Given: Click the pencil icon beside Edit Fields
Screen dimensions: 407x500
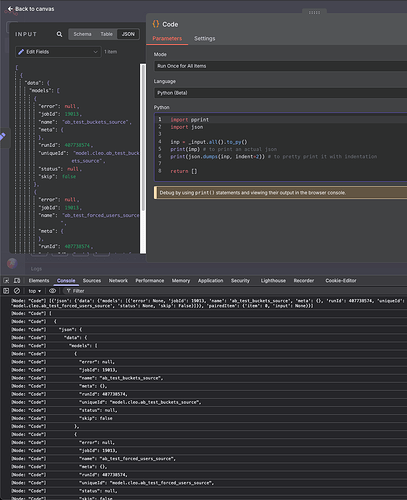Looking at the screenshot, I should (21, 52).
